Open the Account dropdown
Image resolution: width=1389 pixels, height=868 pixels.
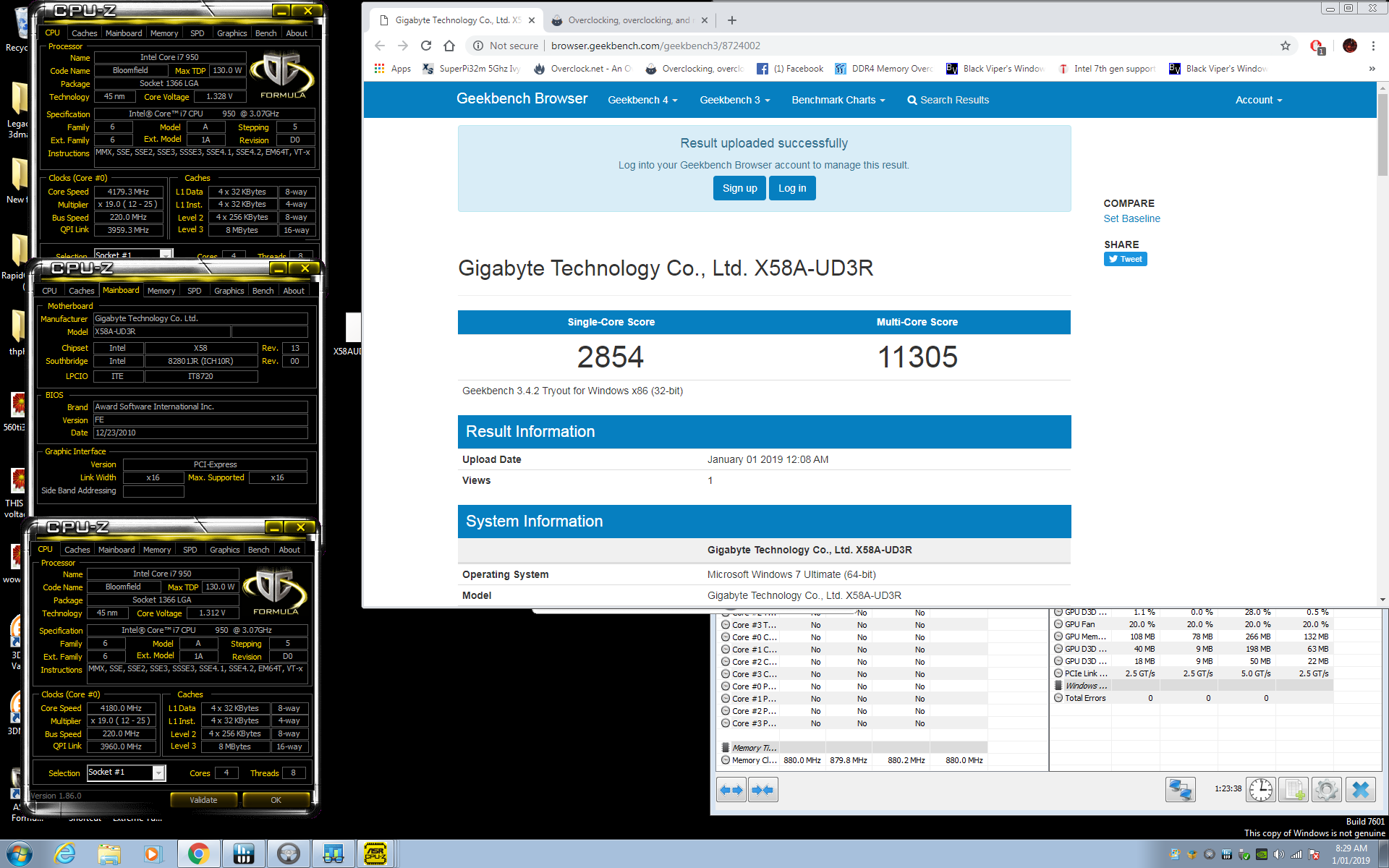(x=1259, y=100)
